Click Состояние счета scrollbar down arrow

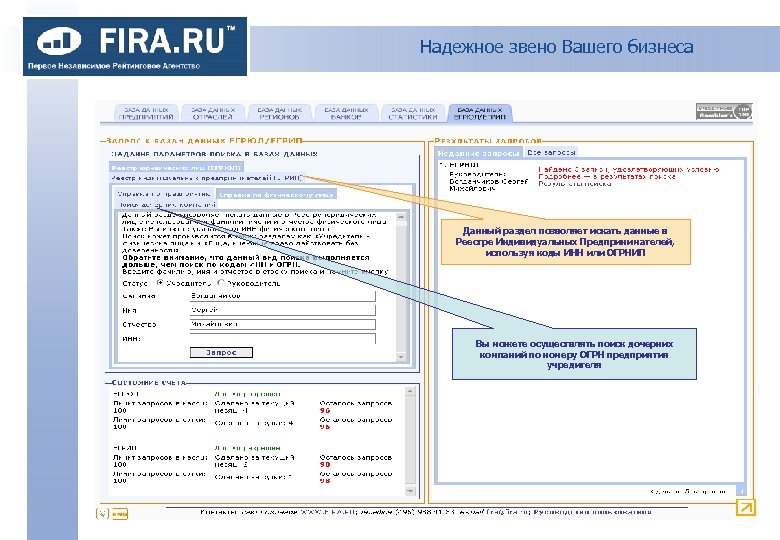click(x=410, y=491)
